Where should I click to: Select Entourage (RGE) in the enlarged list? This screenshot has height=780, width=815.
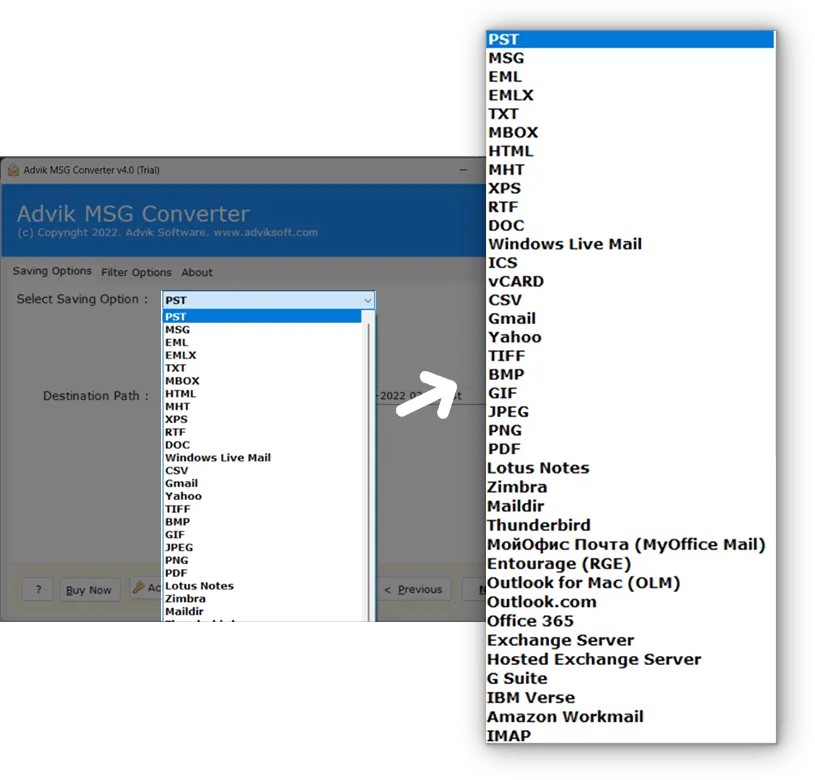coord(559,564)
